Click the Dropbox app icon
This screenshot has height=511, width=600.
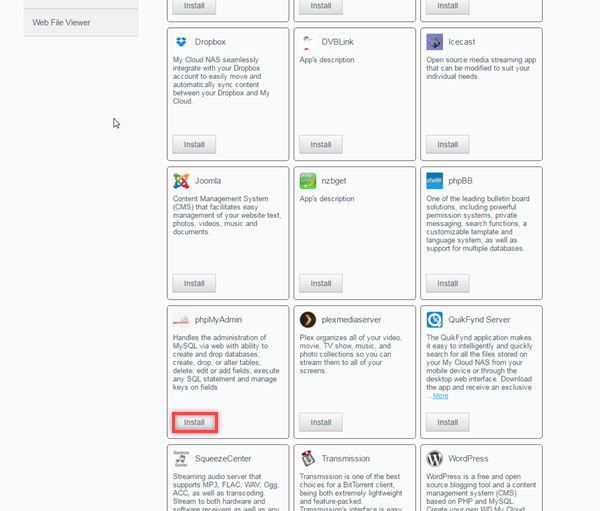click(x=181, y=42)
